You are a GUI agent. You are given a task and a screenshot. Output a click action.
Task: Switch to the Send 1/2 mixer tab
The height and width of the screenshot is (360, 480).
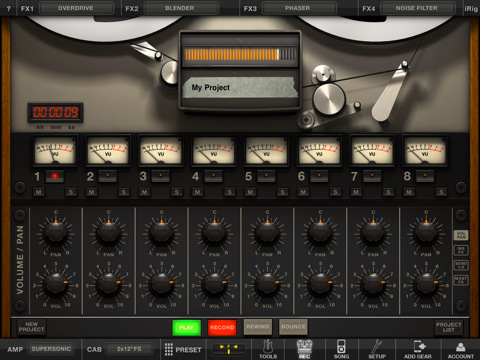[461, 265]
